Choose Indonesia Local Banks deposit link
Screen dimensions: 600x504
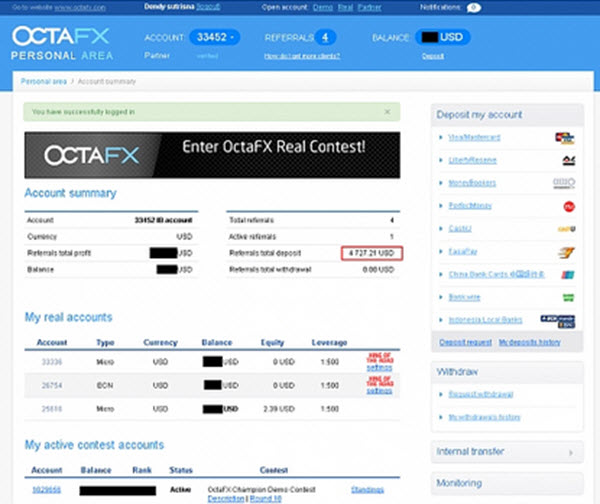point(485,320)
